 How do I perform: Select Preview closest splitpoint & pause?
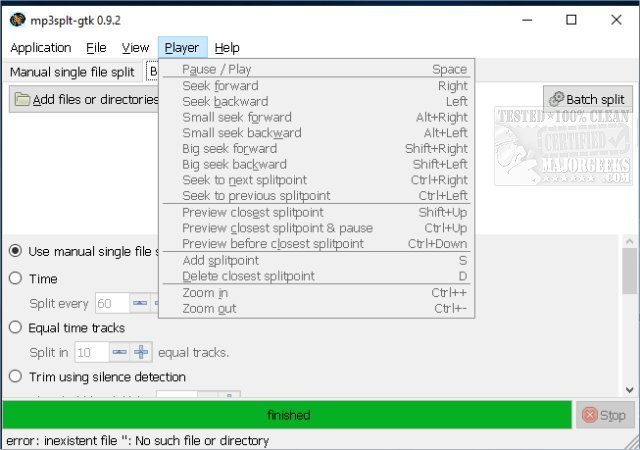316,228
